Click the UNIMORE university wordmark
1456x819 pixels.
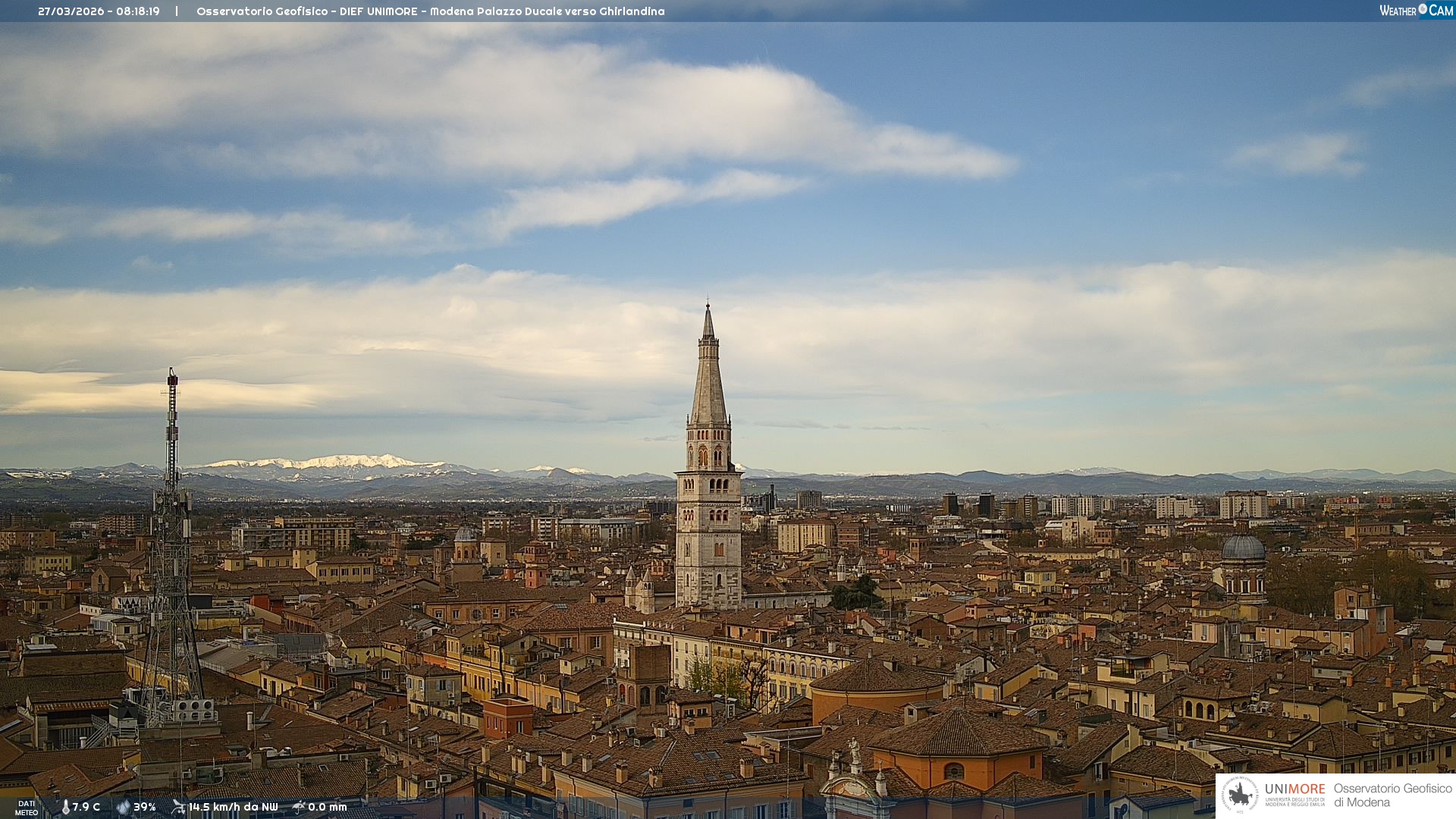(x=1294, y=789)
